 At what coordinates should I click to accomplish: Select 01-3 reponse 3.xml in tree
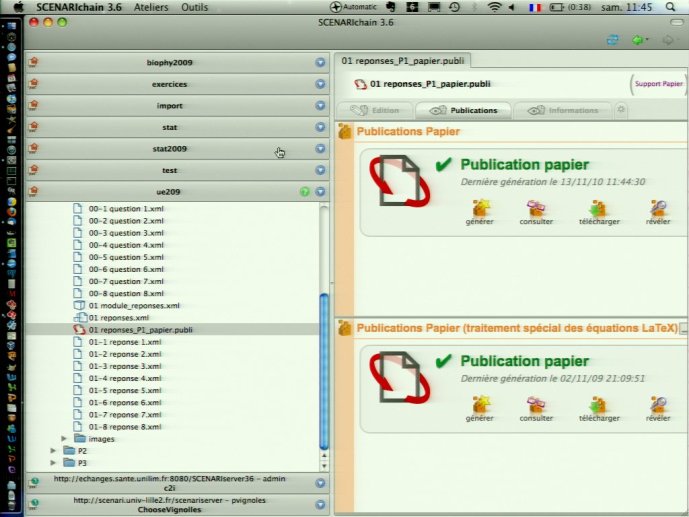click(x=125, y=366)
